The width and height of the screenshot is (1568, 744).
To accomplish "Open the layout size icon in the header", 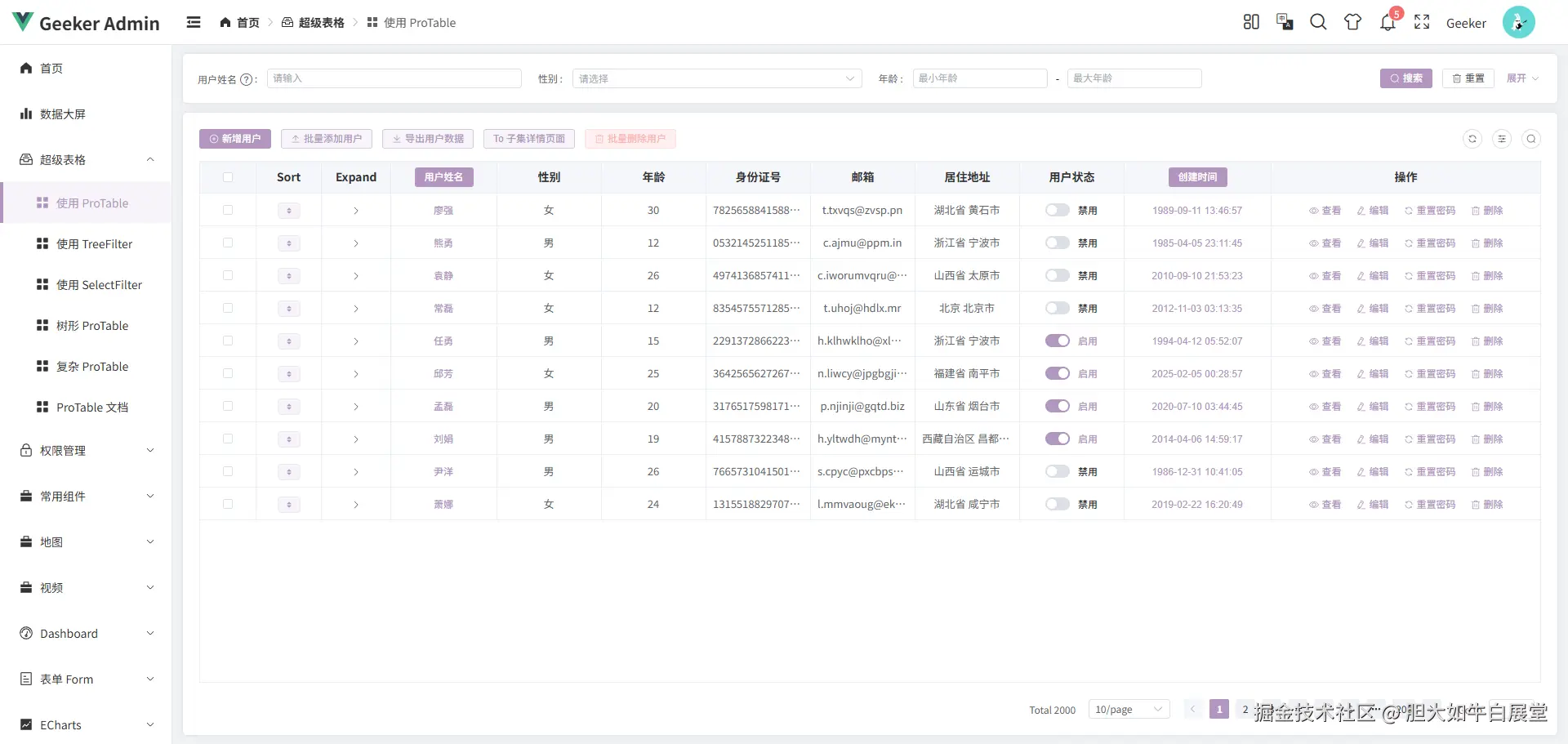I will coord(1251,22).
